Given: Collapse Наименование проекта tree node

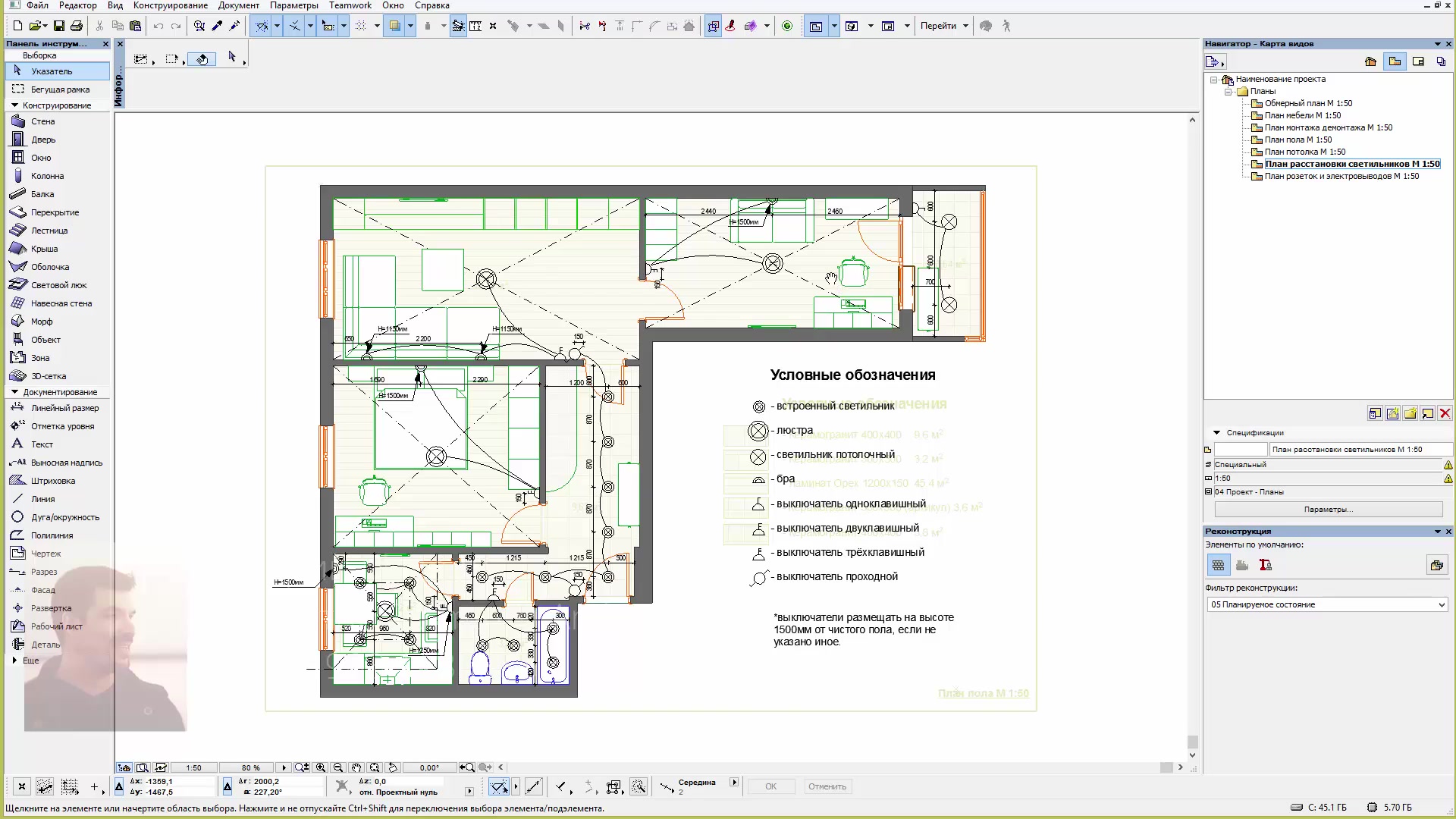Looking at the screenshot, I should pos(1214,79).
